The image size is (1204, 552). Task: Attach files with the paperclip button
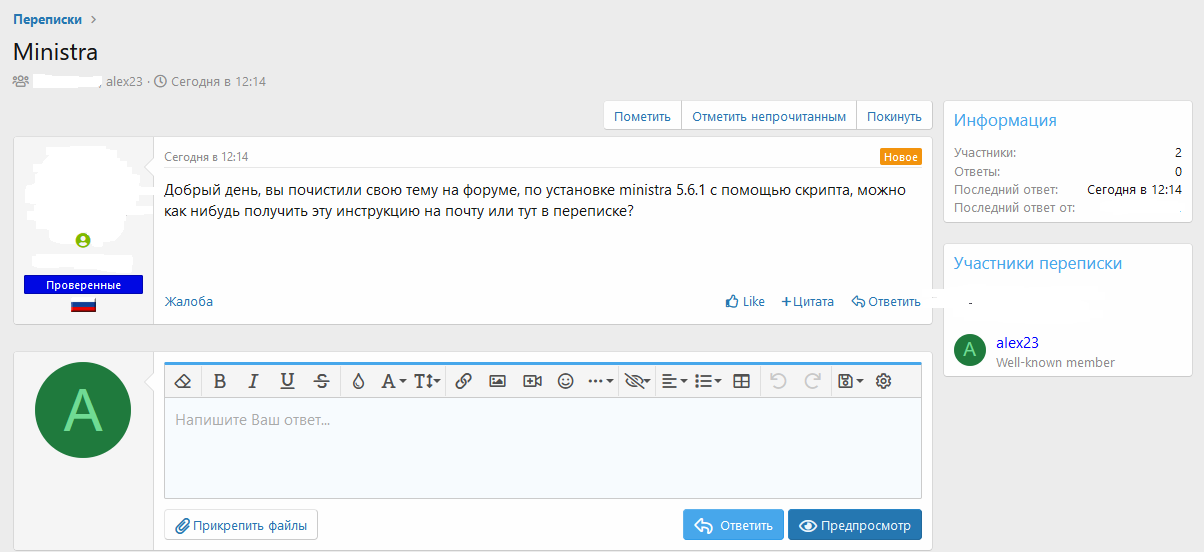[241, 525]
